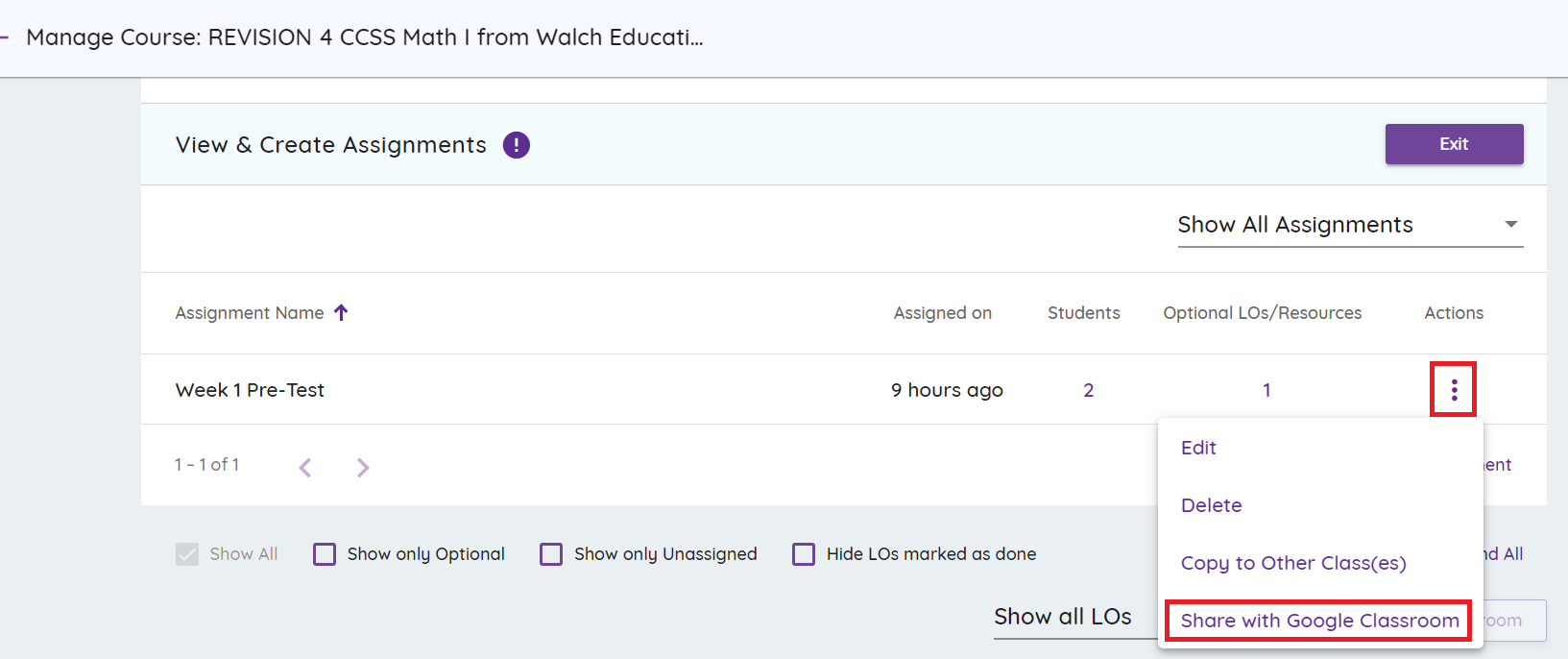This screenshot has height=659, width=1568.
Task: Open the students count link showing 2
Action: coord(1088,390)
